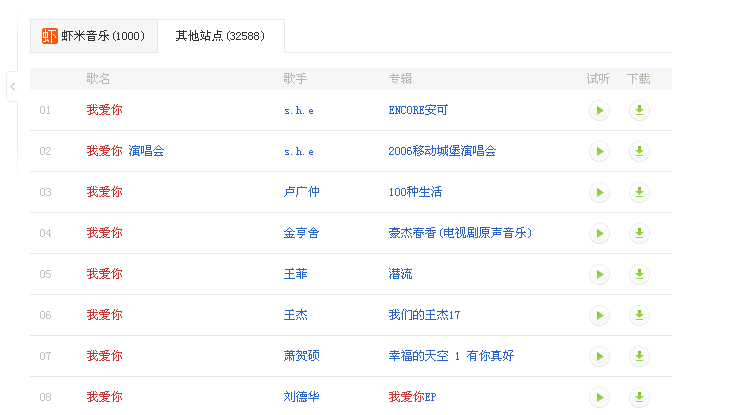Viewport: 749px width, 415px height.
Task: Open album 幸福的天空 1 有你真好
Action: coord(451,356)
